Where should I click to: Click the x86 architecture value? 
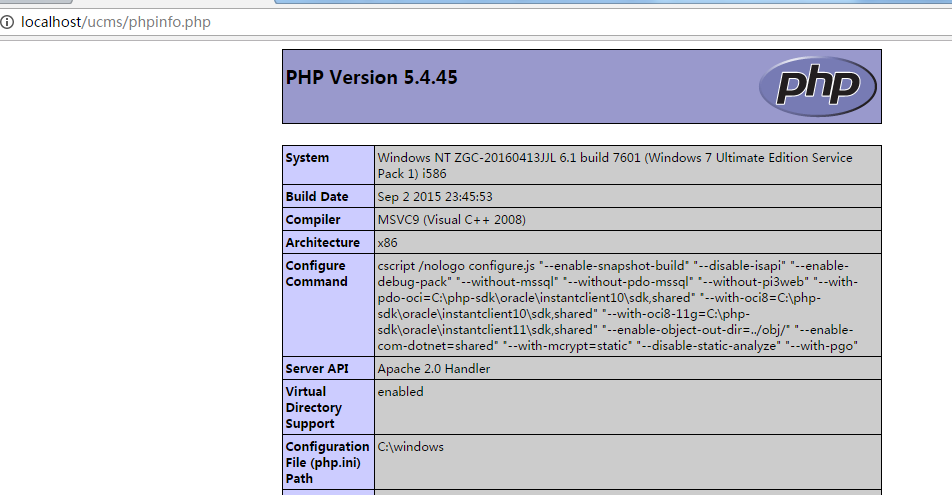387,243
